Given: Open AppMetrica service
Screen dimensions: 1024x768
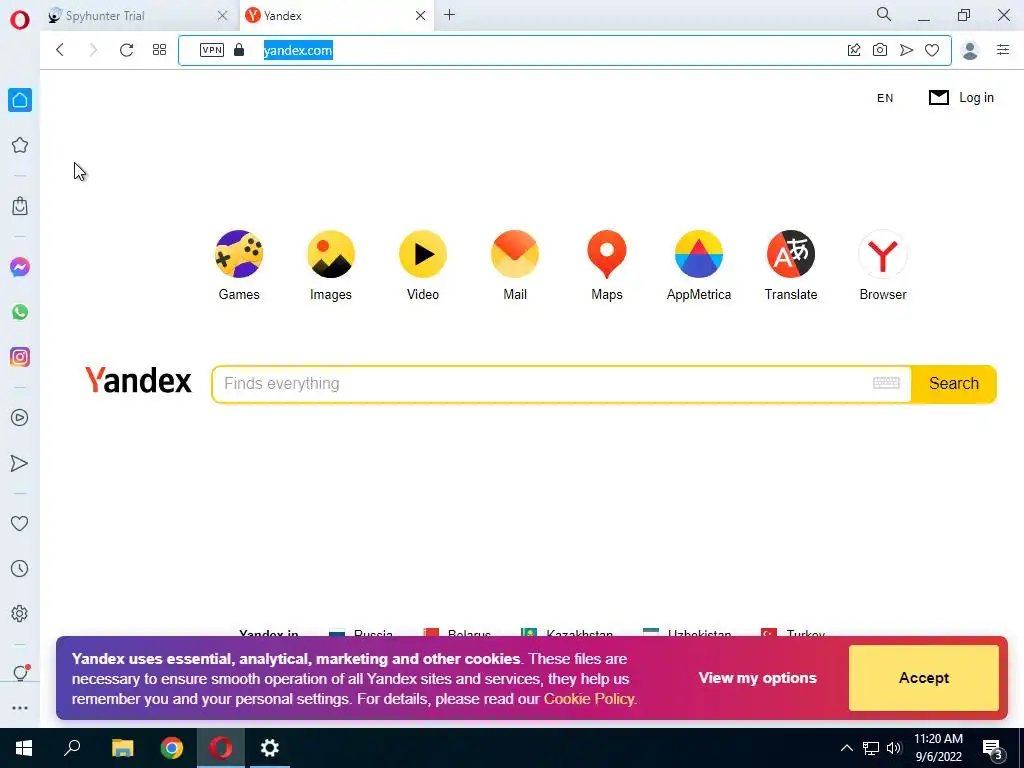Looking at the screenshot, I should click(x=699, y=265).
